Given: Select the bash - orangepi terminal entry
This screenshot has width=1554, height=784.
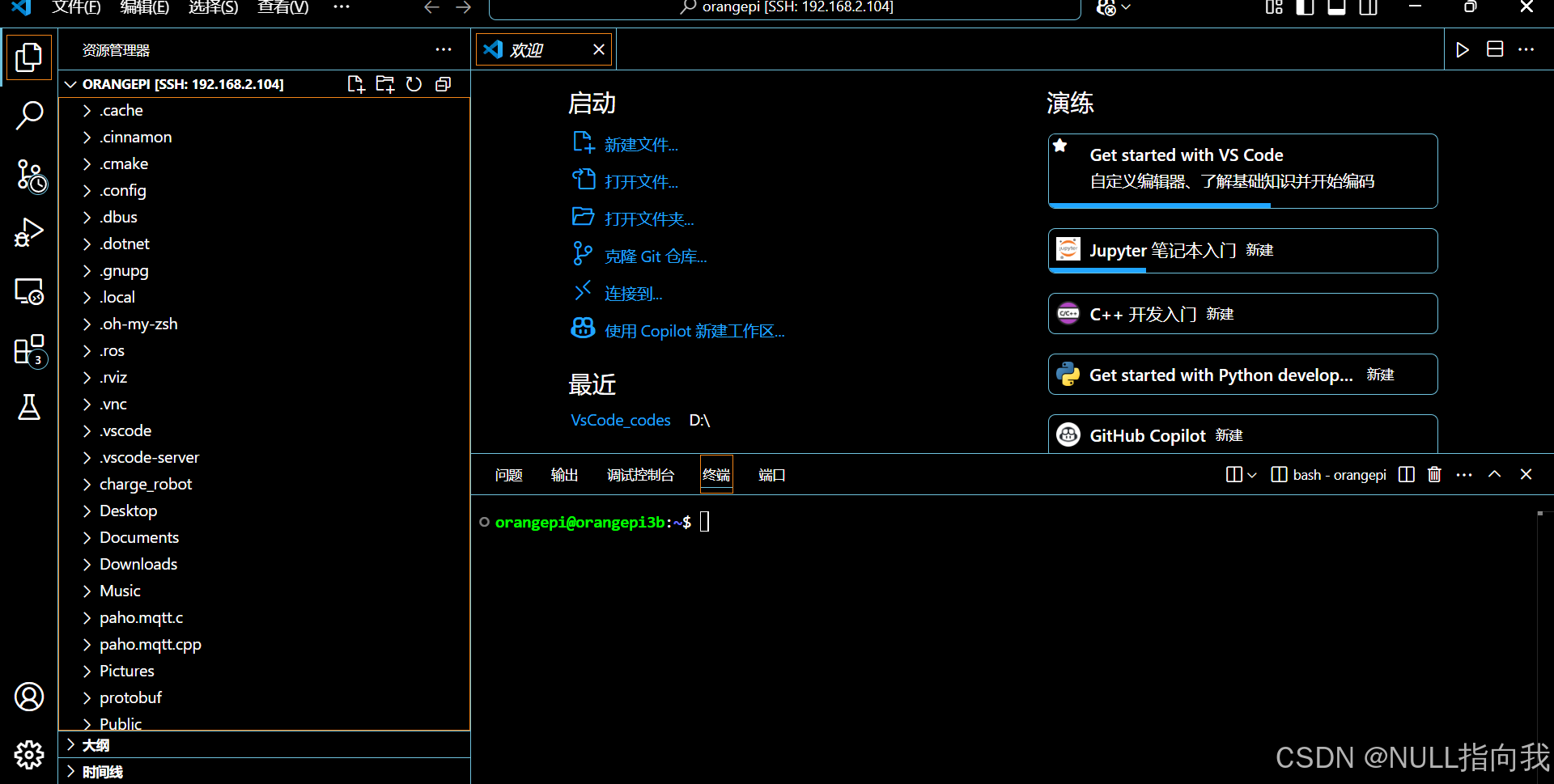Looking at the screenshot, I should (x=1329, y=474).
